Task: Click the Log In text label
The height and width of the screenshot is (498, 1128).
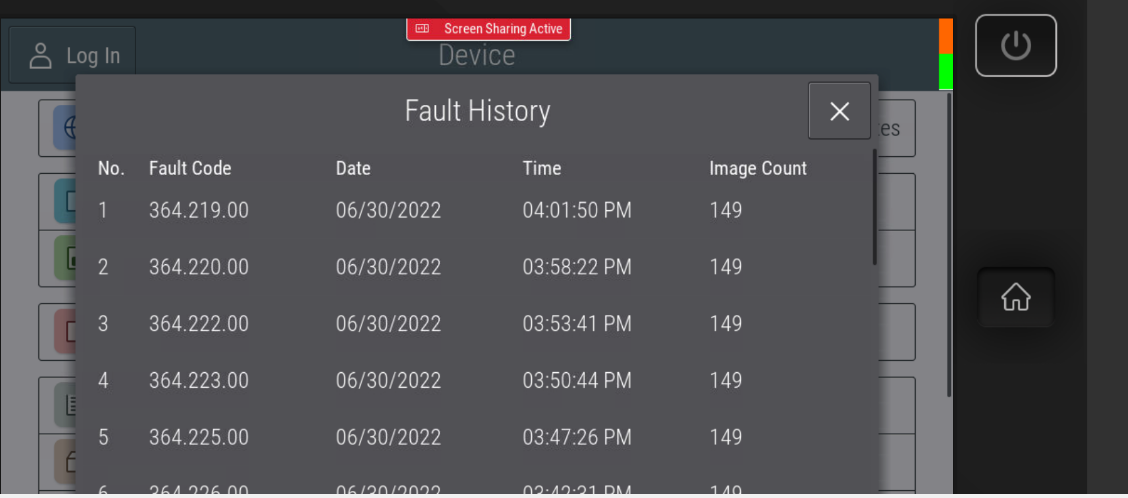Action: 93,56
